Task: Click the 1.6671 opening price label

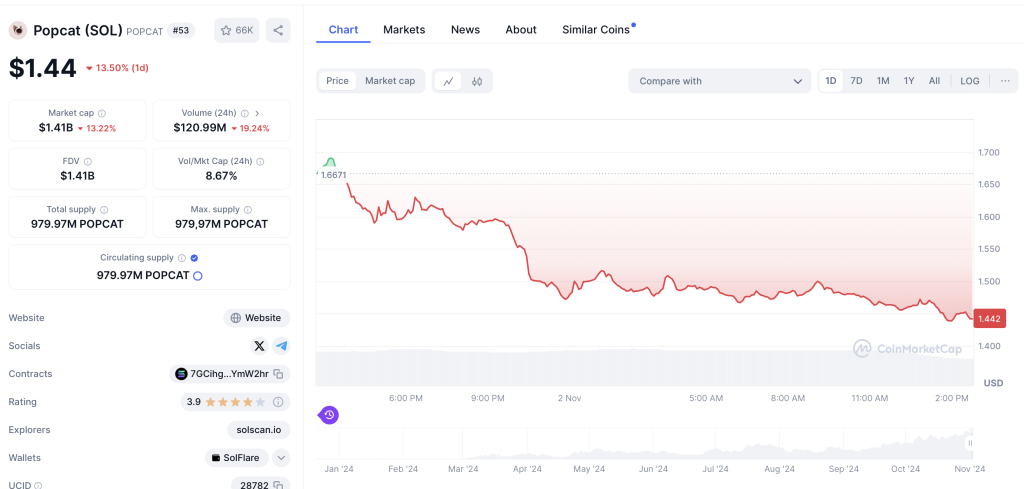Action: [333, 175]
